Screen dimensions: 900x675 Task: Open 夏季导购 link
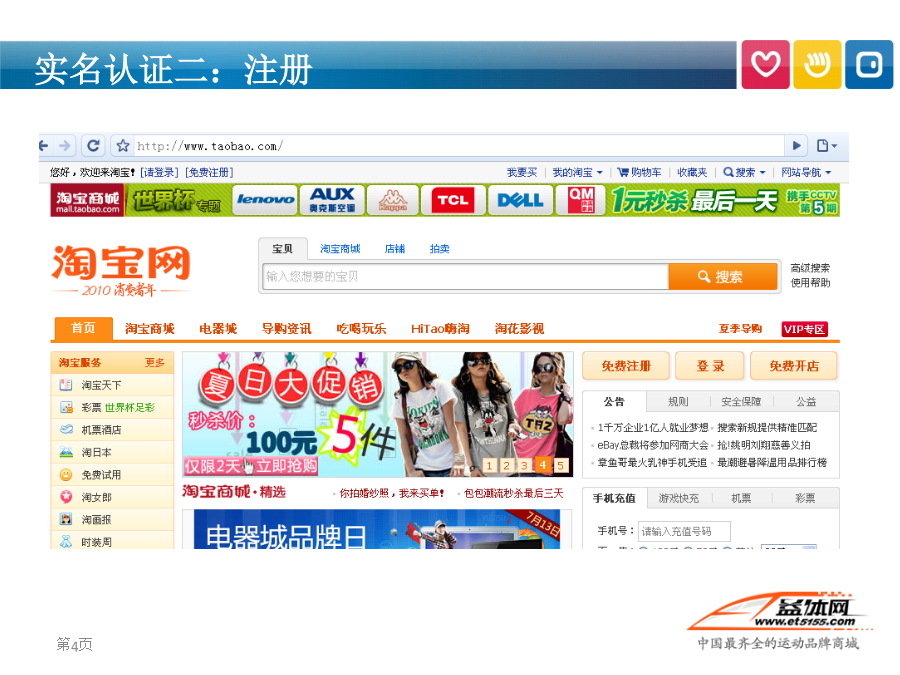click(740, 328)
